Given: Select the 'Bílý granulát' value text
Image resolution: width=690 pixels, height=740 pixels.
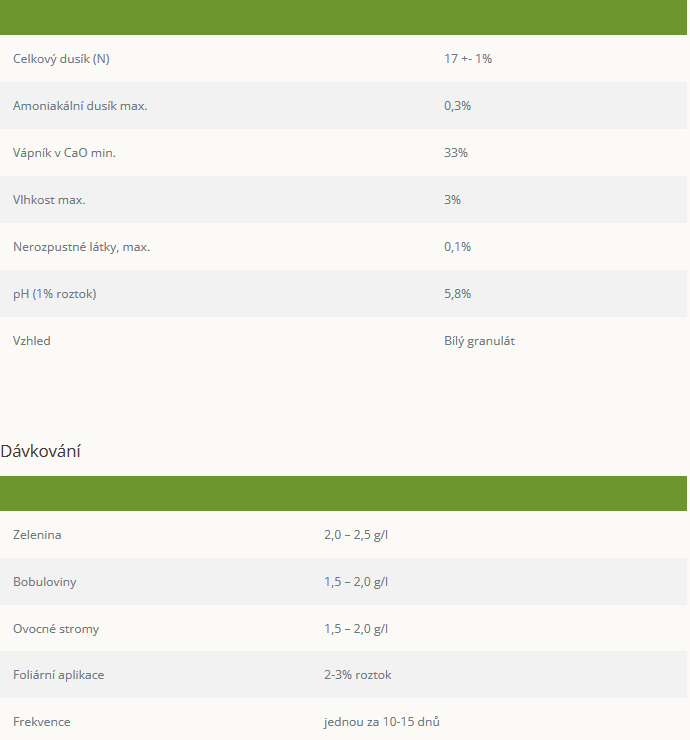Looking at the screenshot, I should click(x=479, y=341).
